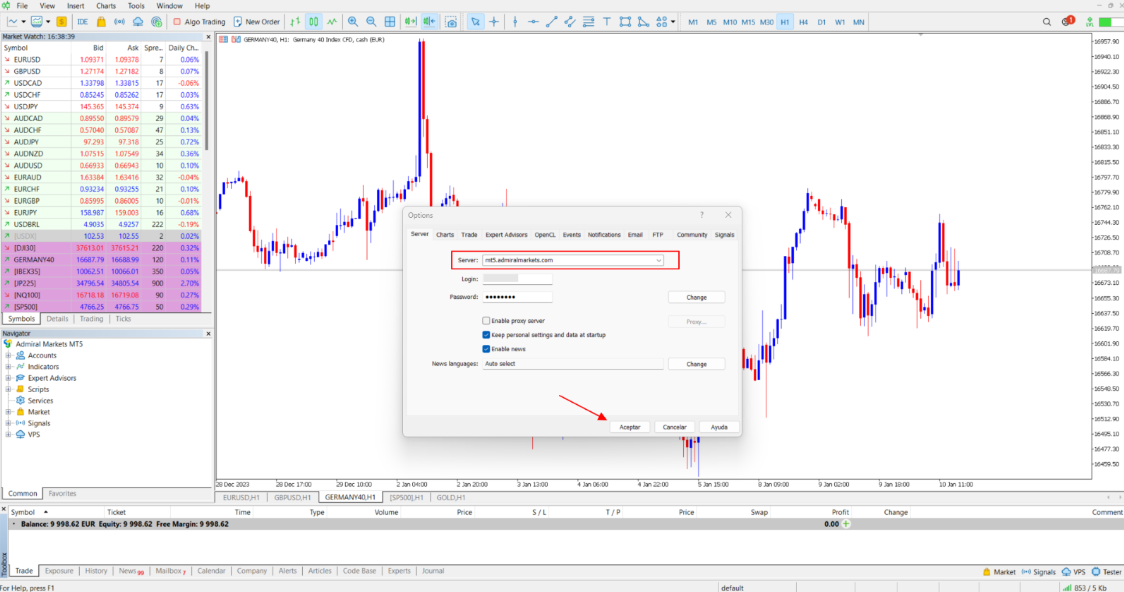1124x592 pixels.
Task: Select the text label tool
Action: click(606, 22)
